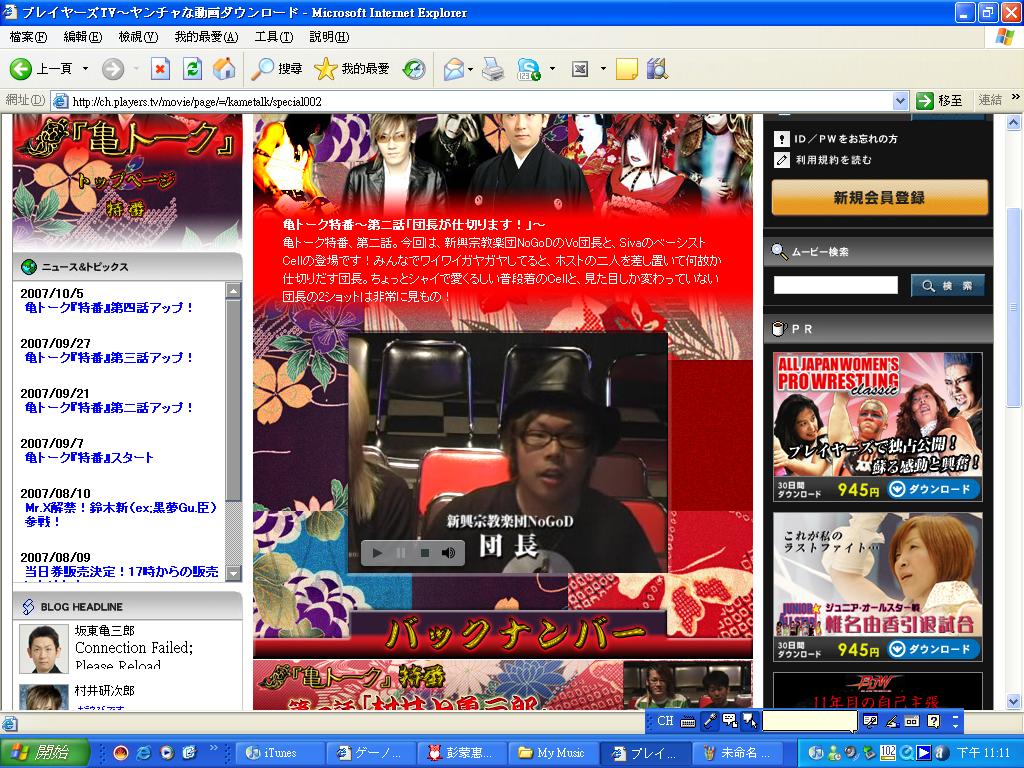
Task: Click the movie search input field
Action: [x=835, y=285]
